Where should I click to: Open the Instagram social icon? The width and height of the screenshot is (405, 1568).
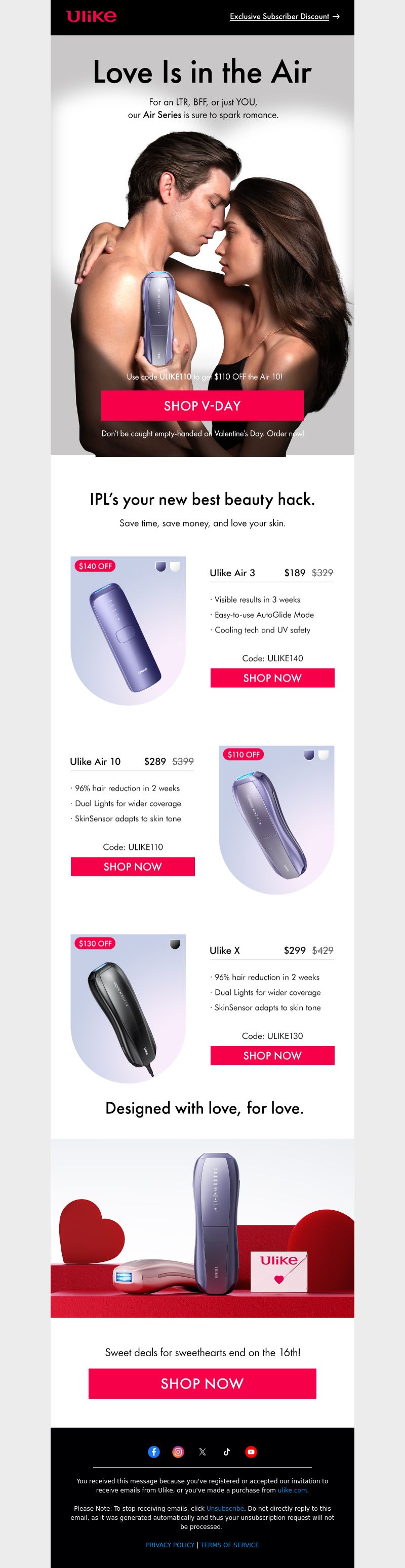pos(178,1452)
